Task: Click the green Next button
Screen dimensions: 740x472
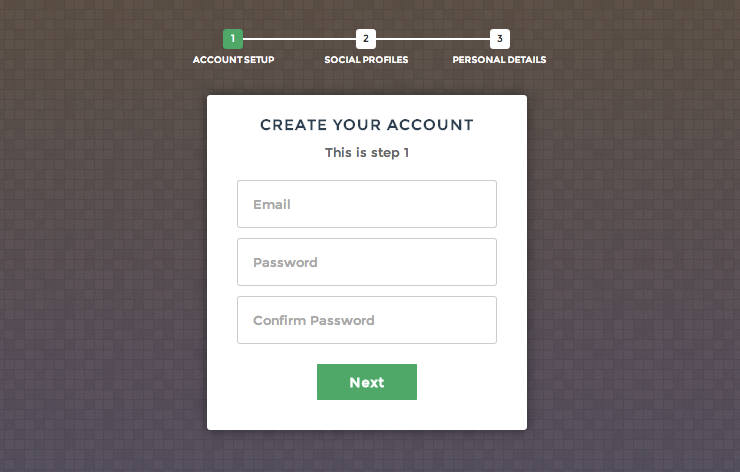Action: [x=367, y=382]
